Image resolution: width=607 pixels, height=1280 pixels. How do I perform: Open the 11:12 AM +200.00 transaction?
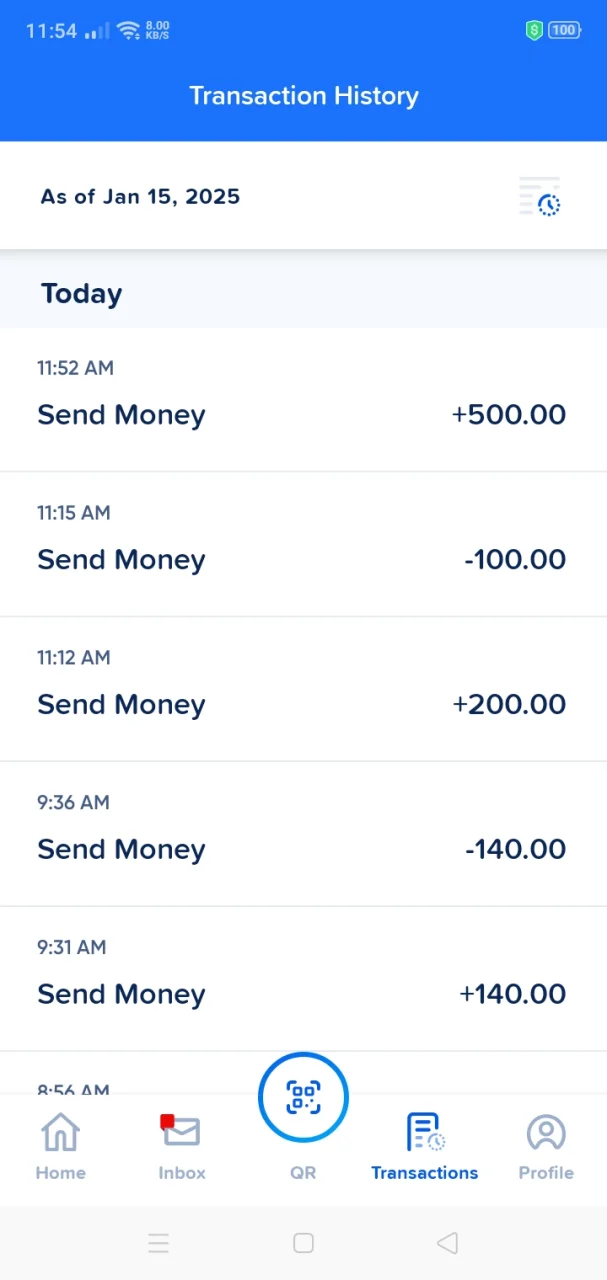tap(303, 689)
